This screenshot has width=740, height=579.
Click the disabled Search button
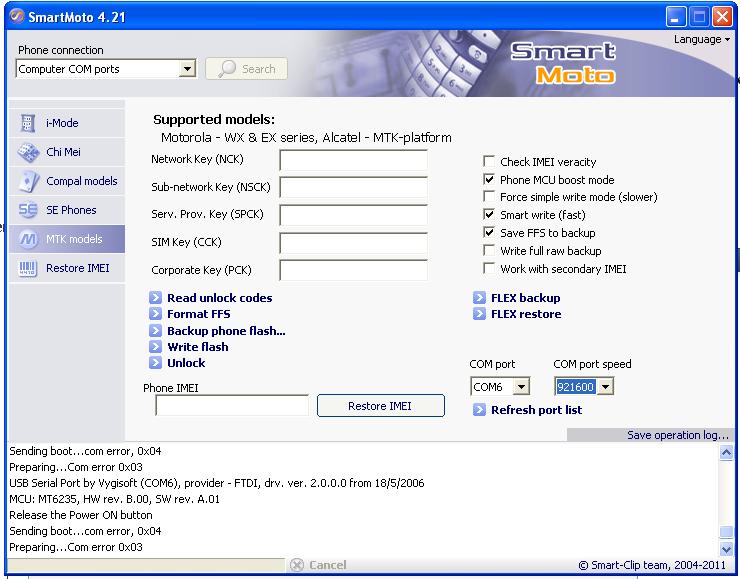click(x=246, y=69)
